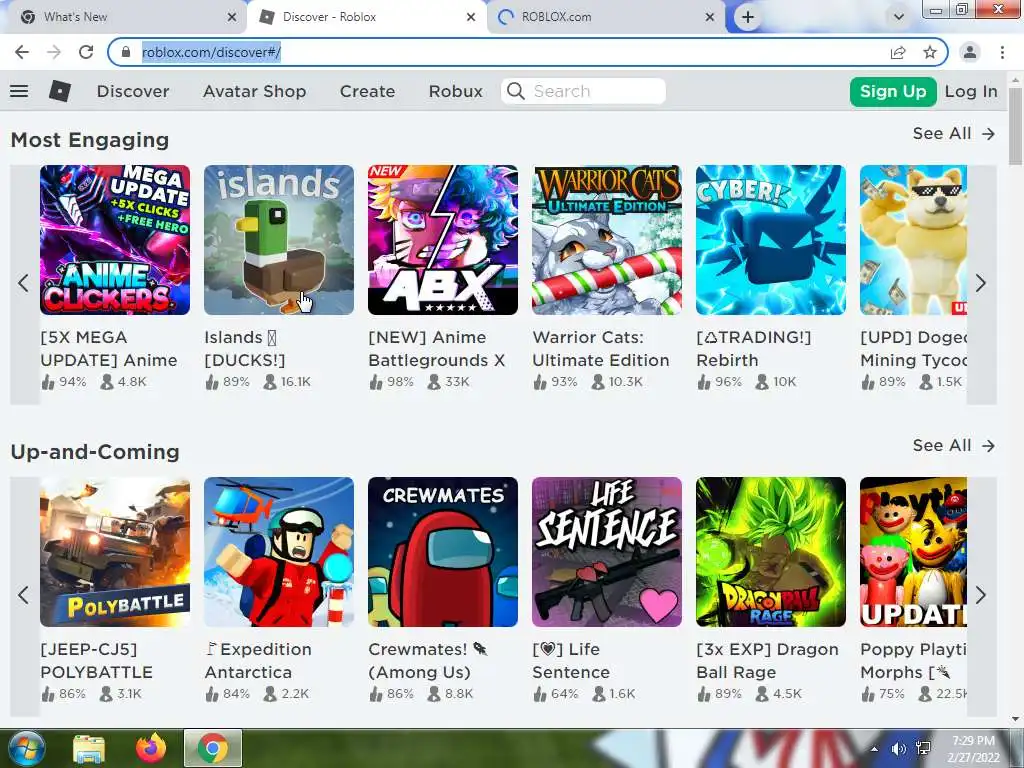
Task: Show next Up-and-Coming games arrow
Action: click(x=981, y=595)
